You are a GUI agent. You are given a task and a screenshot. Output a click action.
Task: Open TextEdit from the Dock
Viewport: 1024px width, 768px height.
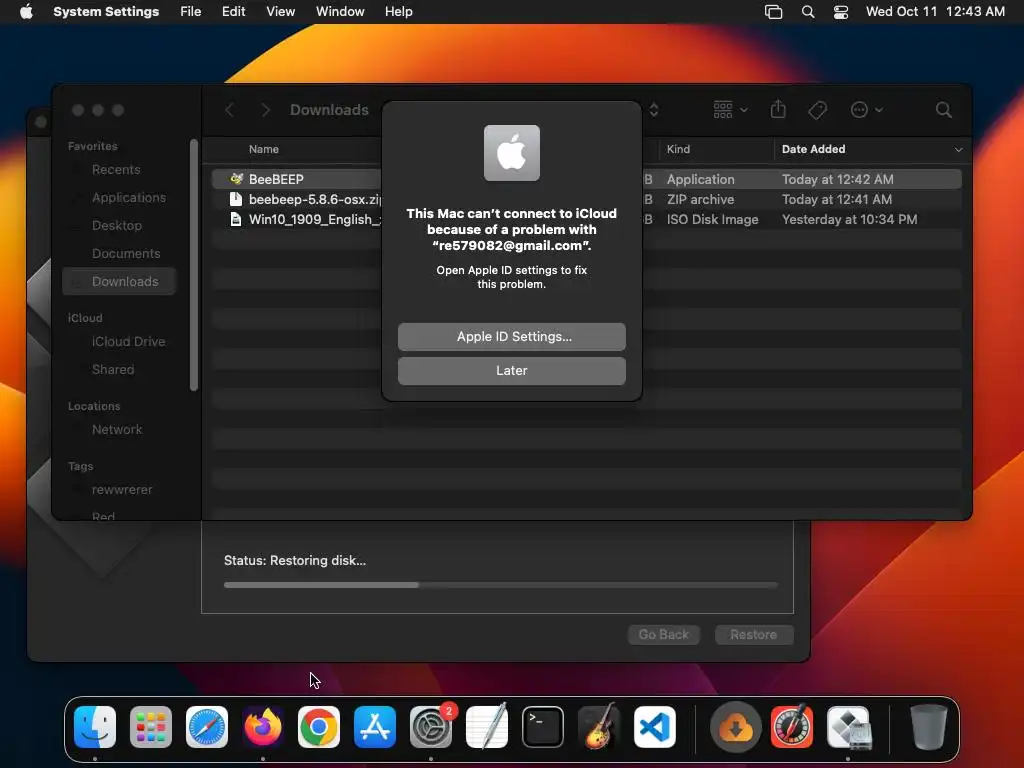click(x=487, y=727)
